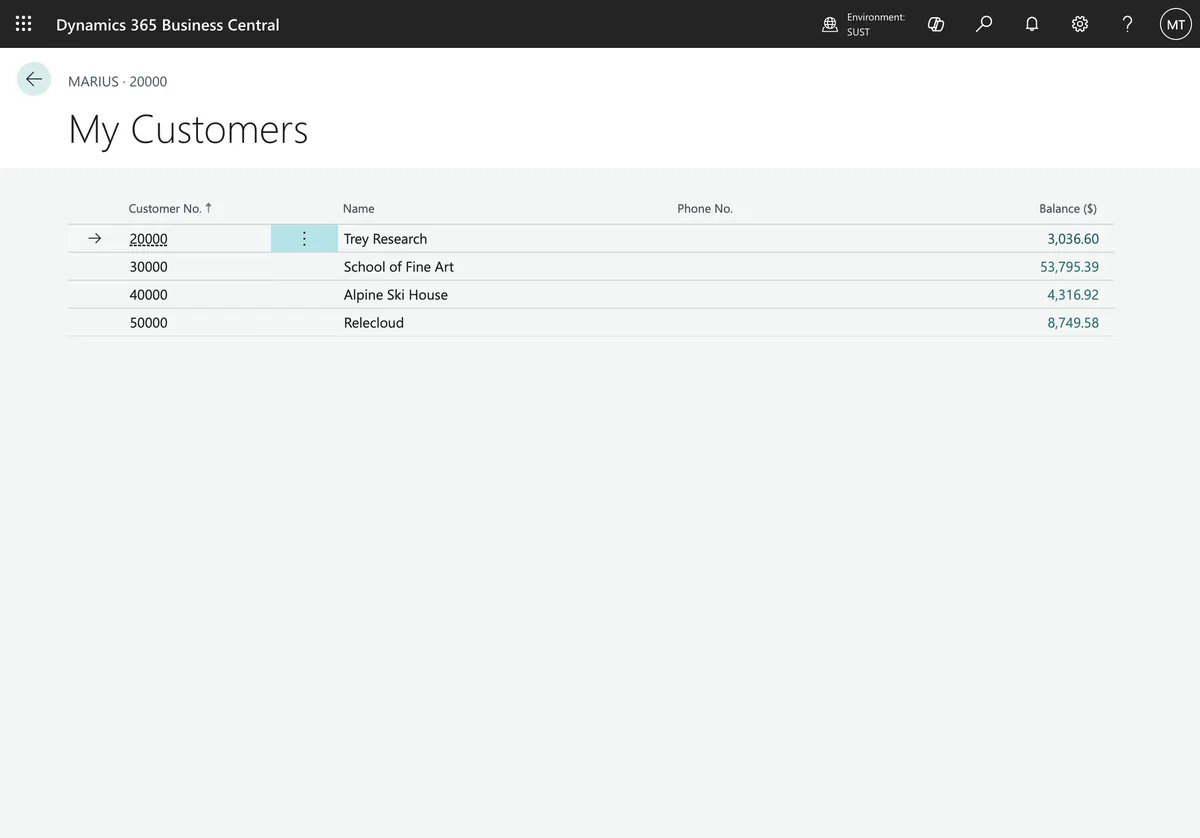Viewport: 1200px width, 838px height.
Task: Open balance 8,749.58 drilldown
Action: pyautogui.click(x=1073, y=323)
